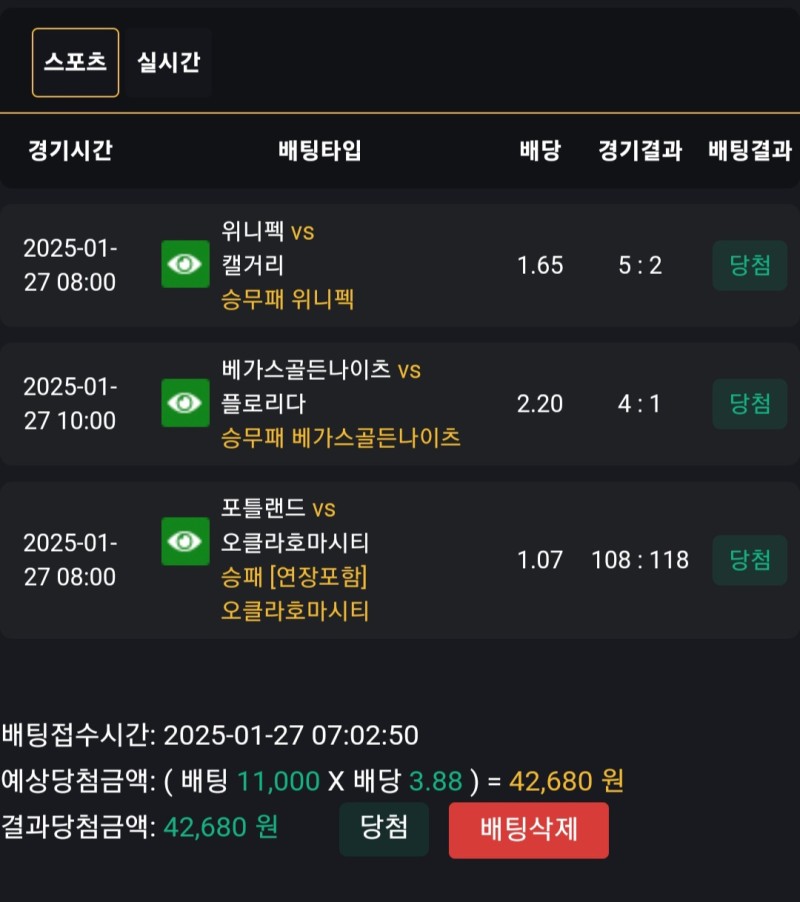Click the eye icon for 베가스골든나이츠 match
The image size is (800, 902).
(x=185, y=403)
